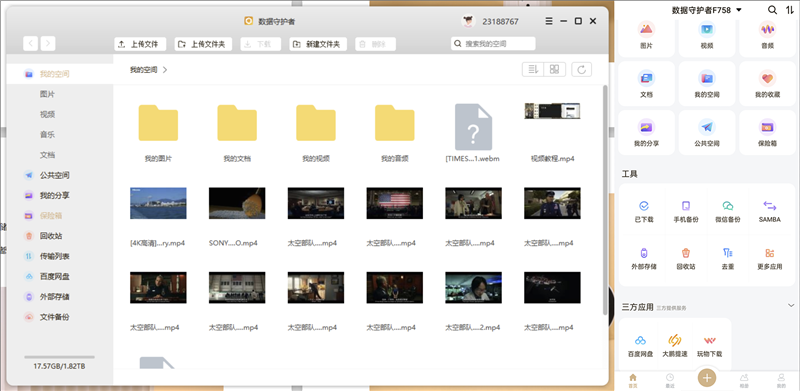The image size is (800, 391).
Task: Click the storage usage bar 17.57GB/1.82TB
Action: pyautogui.click(x=59, y=357)
